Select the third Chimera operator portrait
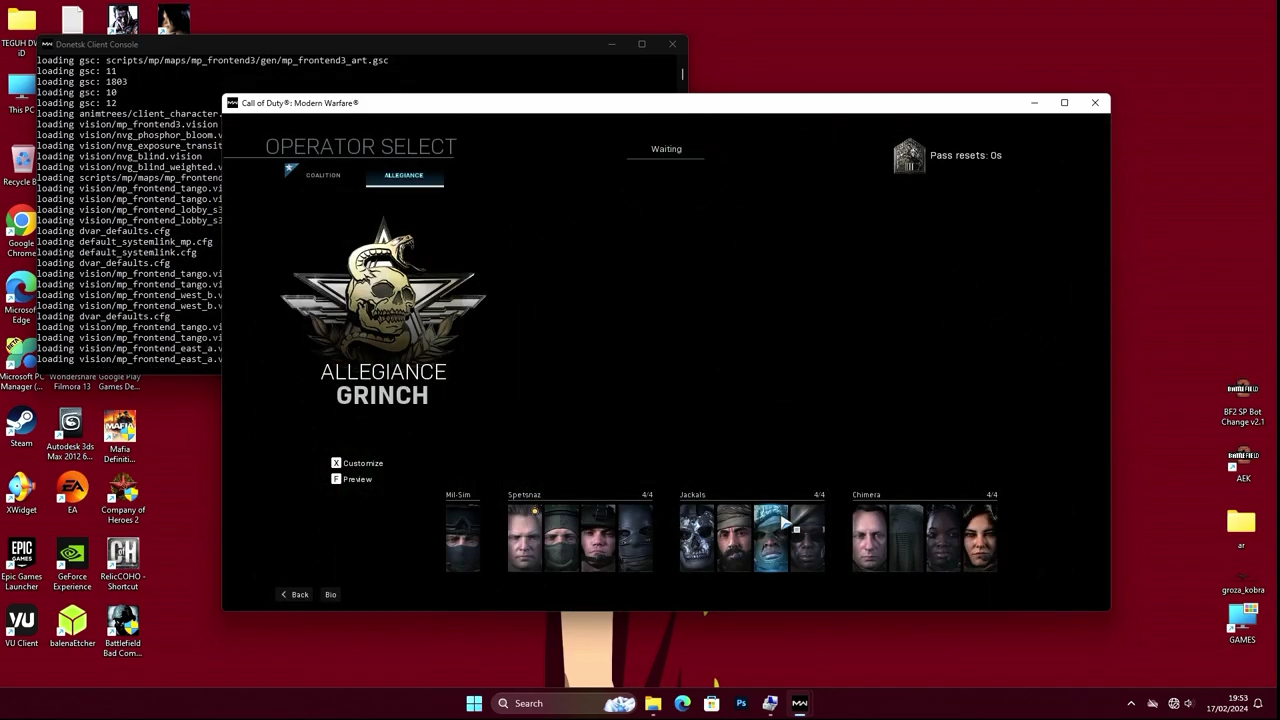This screenshot has width=1280, height=720. tap(943, 538)
